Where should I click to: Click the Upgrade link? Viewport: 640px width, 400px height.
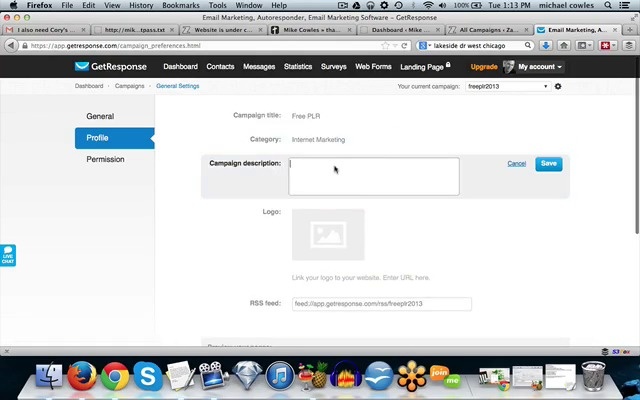(484, 67)
